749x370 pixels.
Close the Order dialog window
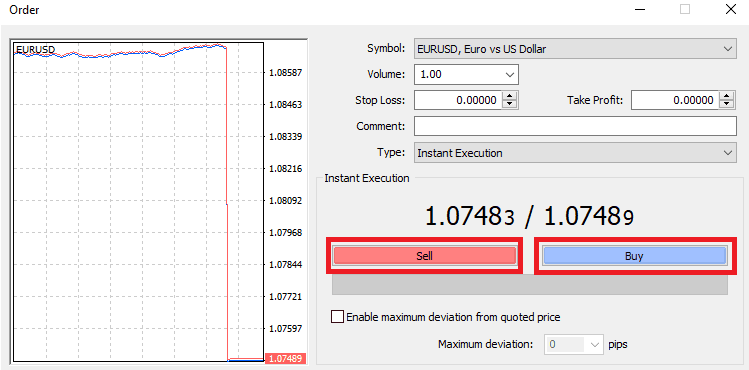pyautogui.click(x=731, y=9)
